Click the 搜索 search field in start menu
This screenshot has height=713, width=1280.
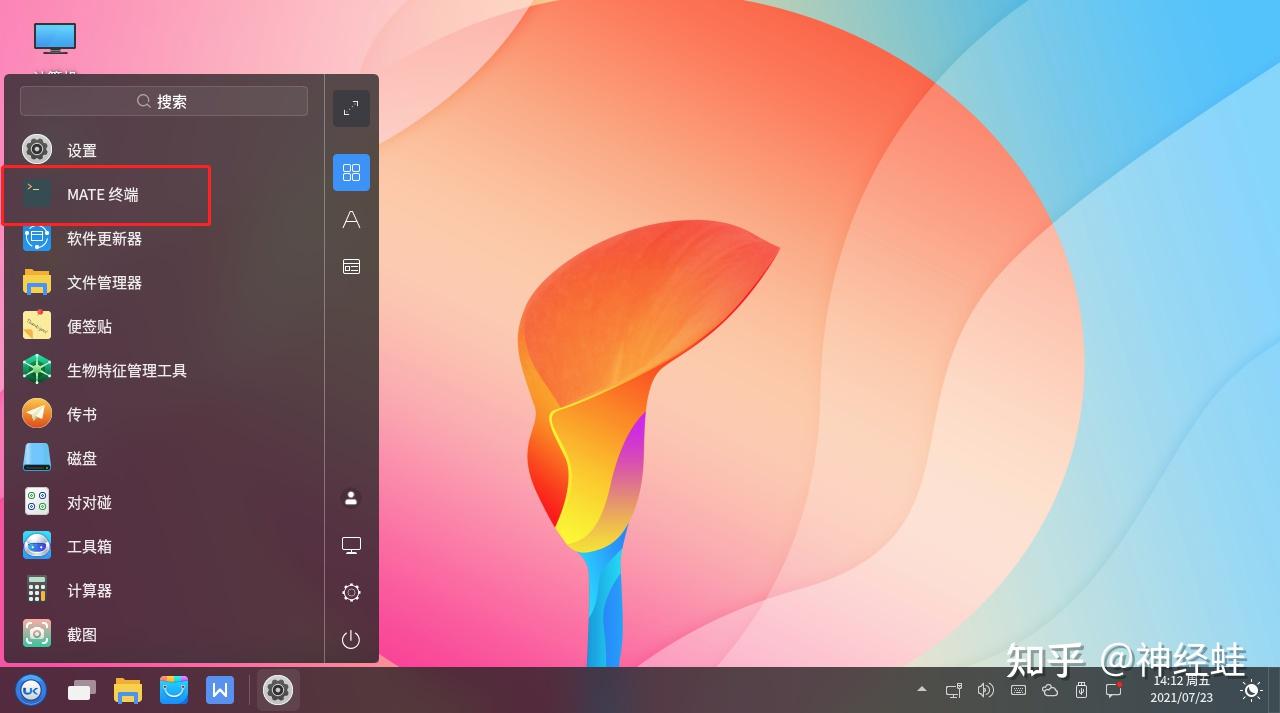(164, 101)
